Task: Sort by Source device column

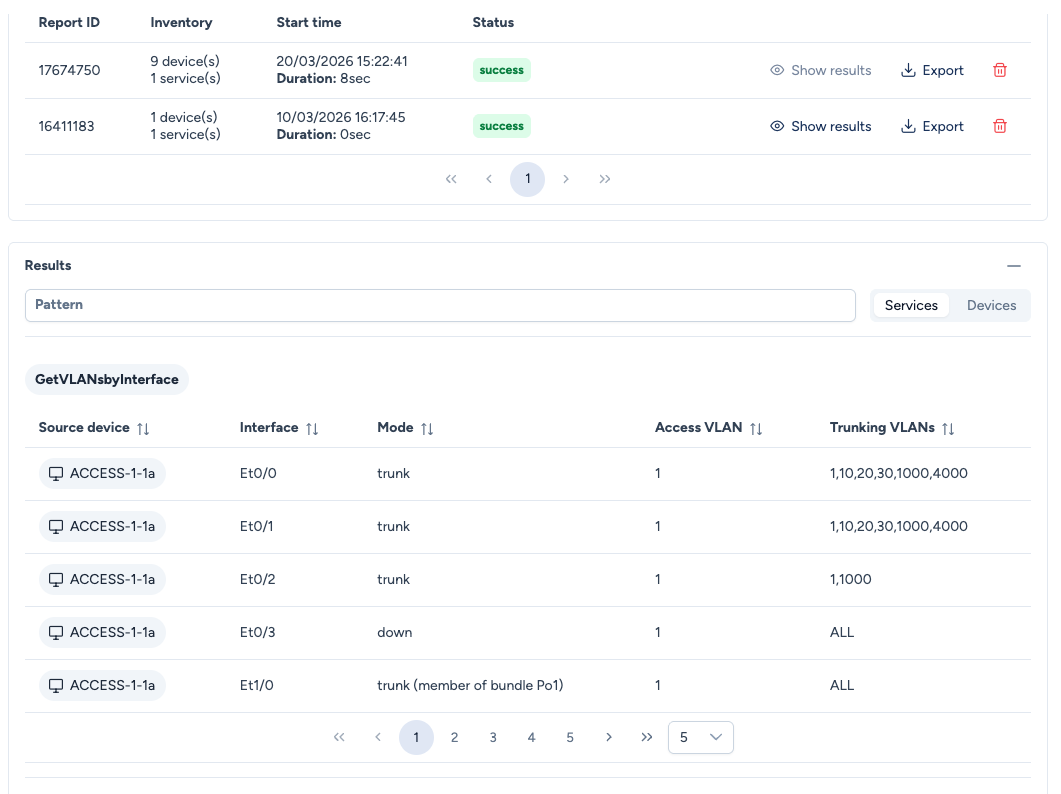Action: point(143,428)
